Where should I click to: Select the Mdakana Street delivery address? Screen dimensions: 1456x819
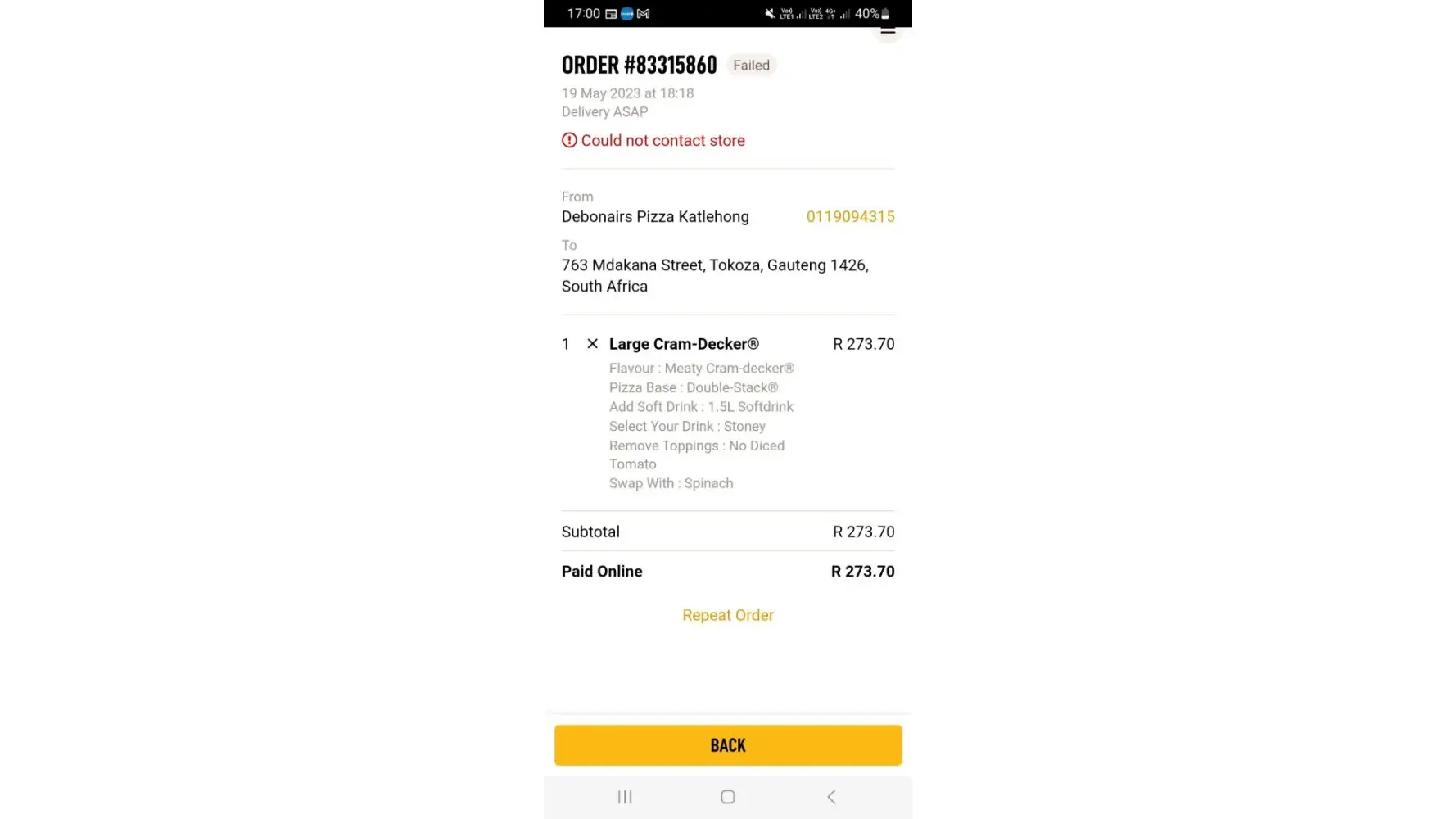pos(714,275)
